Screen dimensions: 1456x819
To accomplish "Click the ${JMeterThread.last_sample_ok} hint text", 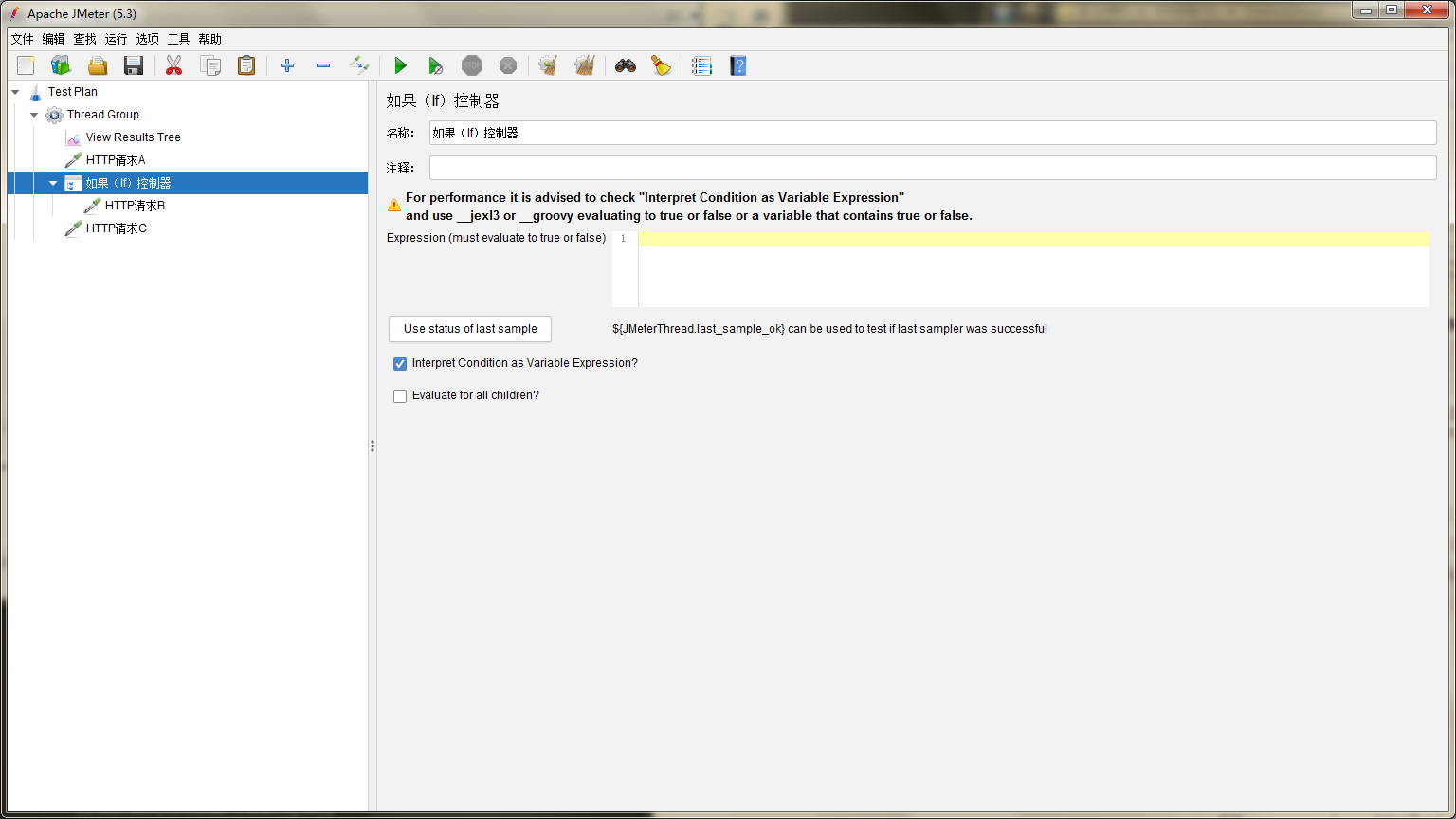I will pos(699,329).
